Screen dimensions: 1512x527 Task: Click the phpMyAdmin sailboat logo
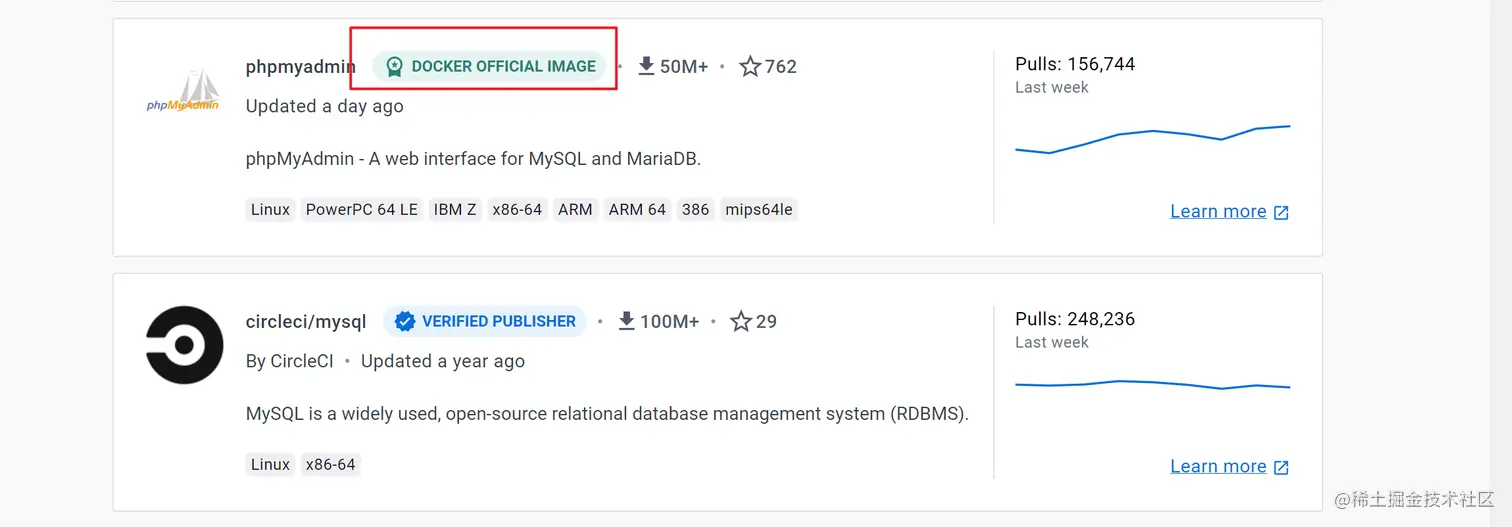click(183, 91)
